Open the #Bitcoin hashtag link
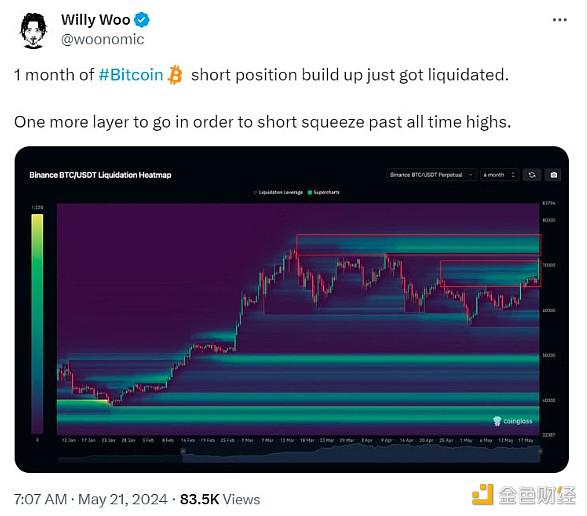The width and height of the screenshot is (587, 516). pos(131,75)
